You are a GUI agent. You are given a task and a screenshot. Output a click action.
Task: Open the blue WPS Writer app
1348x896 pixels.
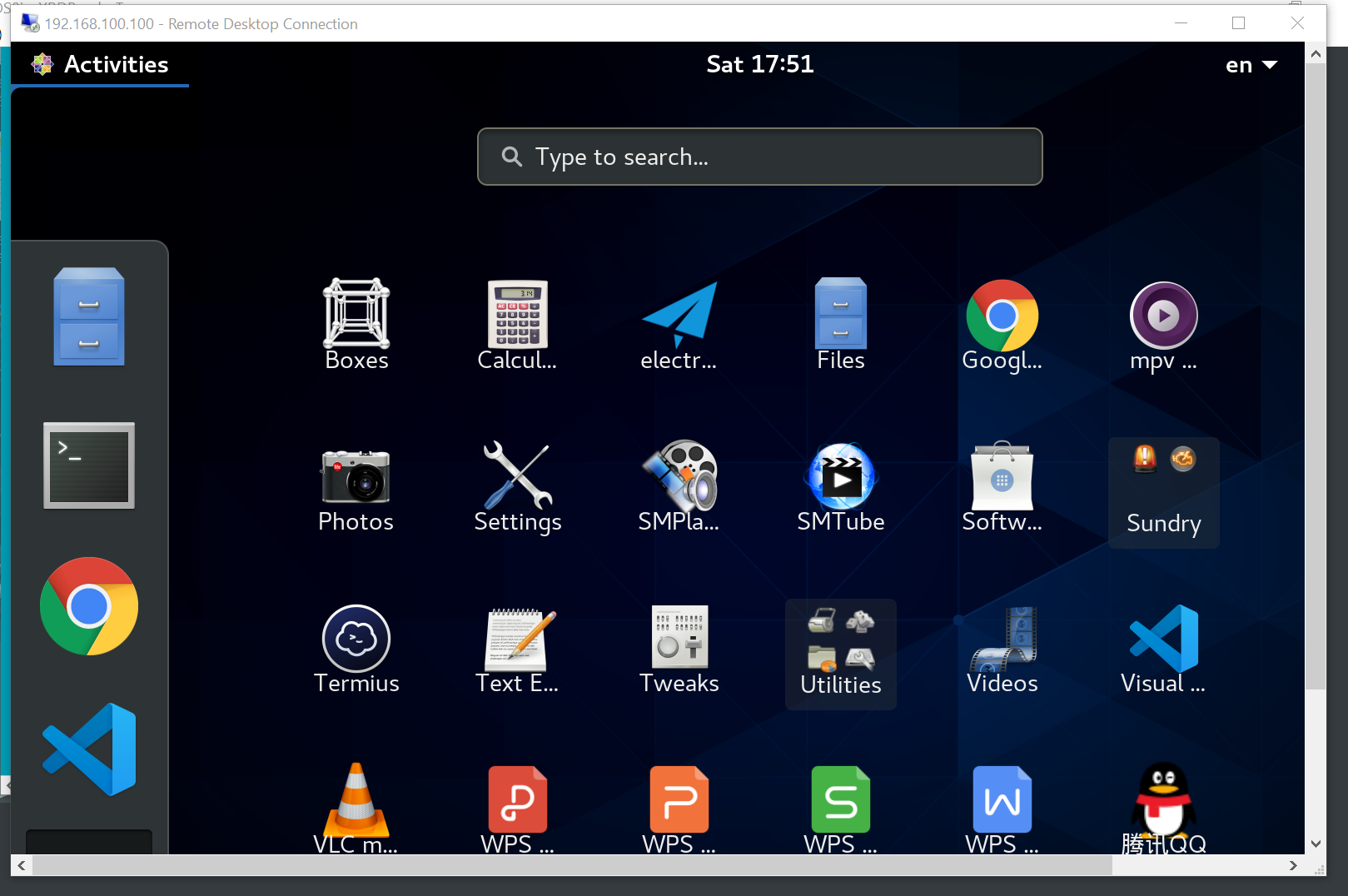(1002, 808)
